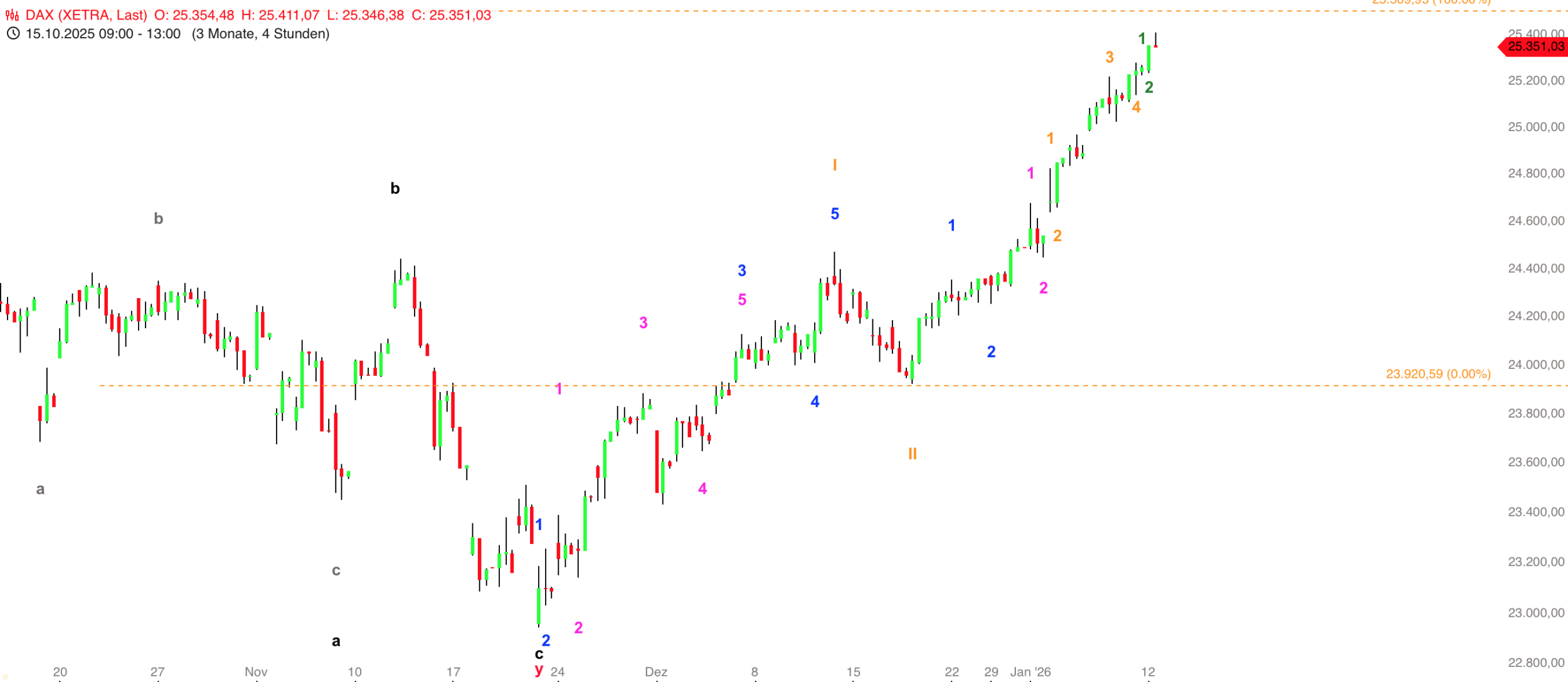Select the gray a wave label
This screenshot has height=682, width=1568.
(40, 489)
